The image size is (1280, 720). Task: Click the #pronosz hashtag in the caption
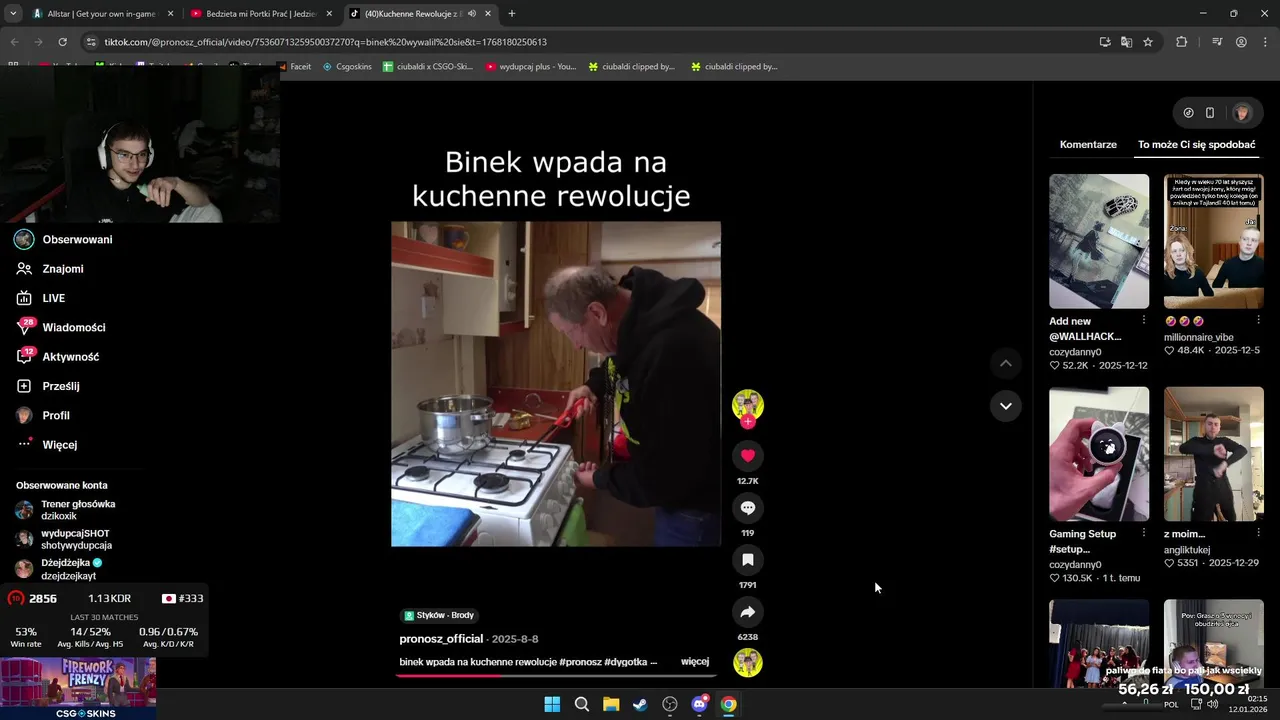tap(580, 662)
